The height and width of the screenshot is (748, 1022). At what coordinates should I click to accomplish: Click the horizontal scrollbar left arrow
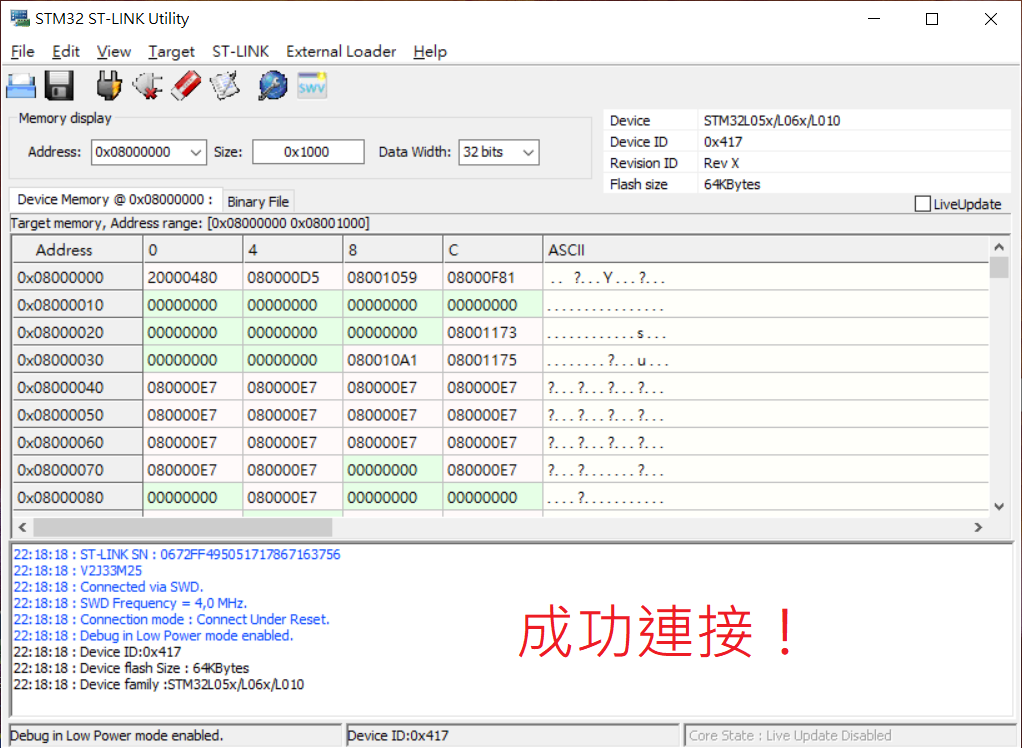click(23, 527)
